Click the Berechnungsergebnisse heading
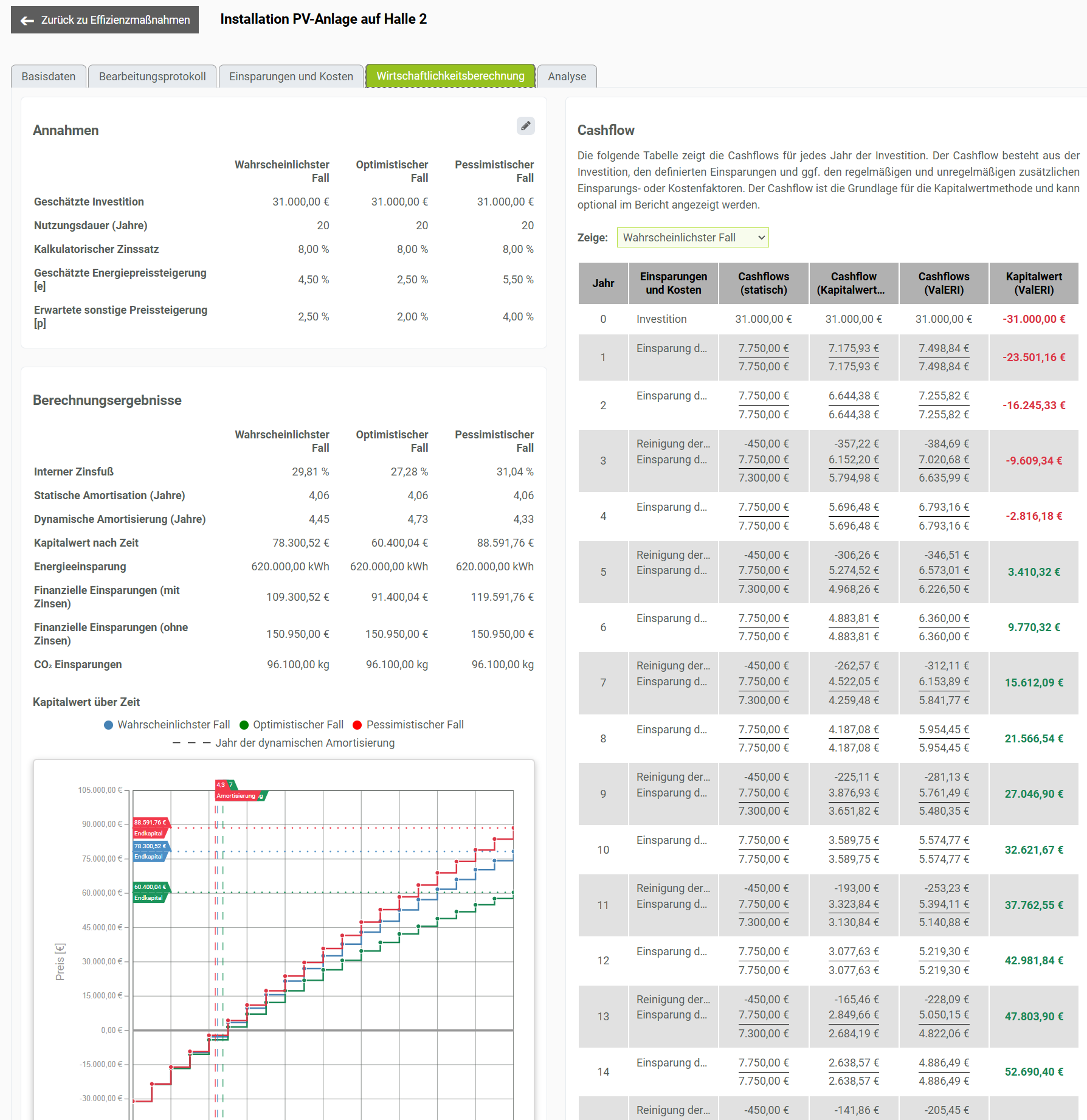 point(107,400)
